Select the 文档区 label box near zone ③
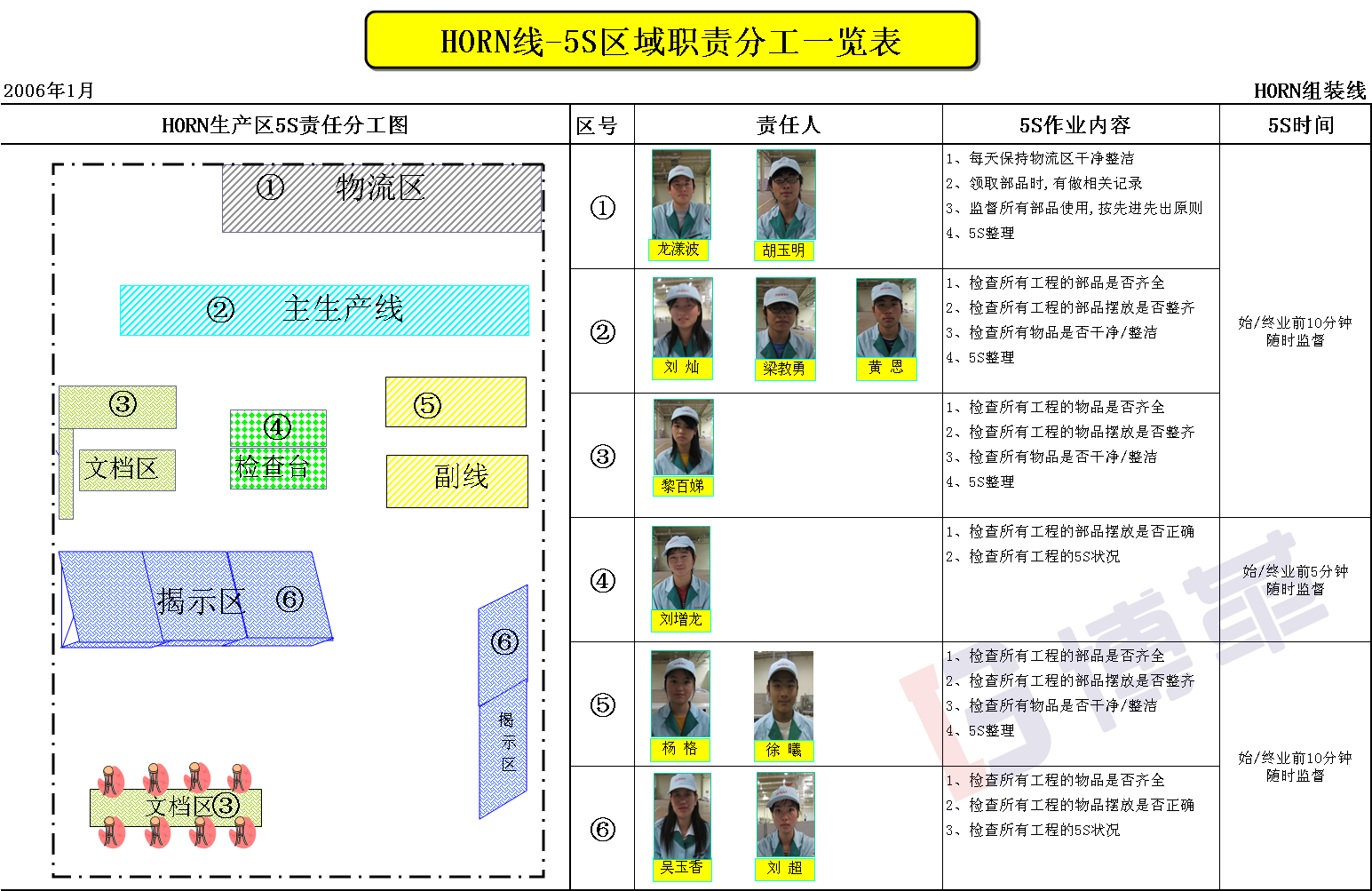The height and width of the screenshot is (891, 1372). (x=127, y=470)
